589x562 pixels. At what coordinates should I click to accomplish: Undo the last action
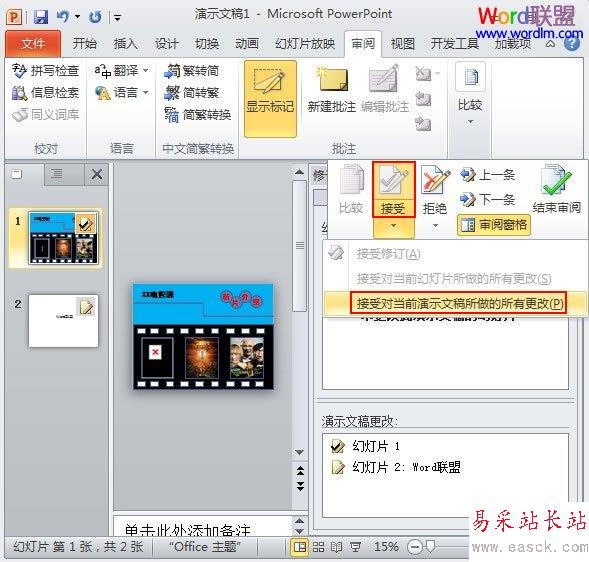(62, 17)
